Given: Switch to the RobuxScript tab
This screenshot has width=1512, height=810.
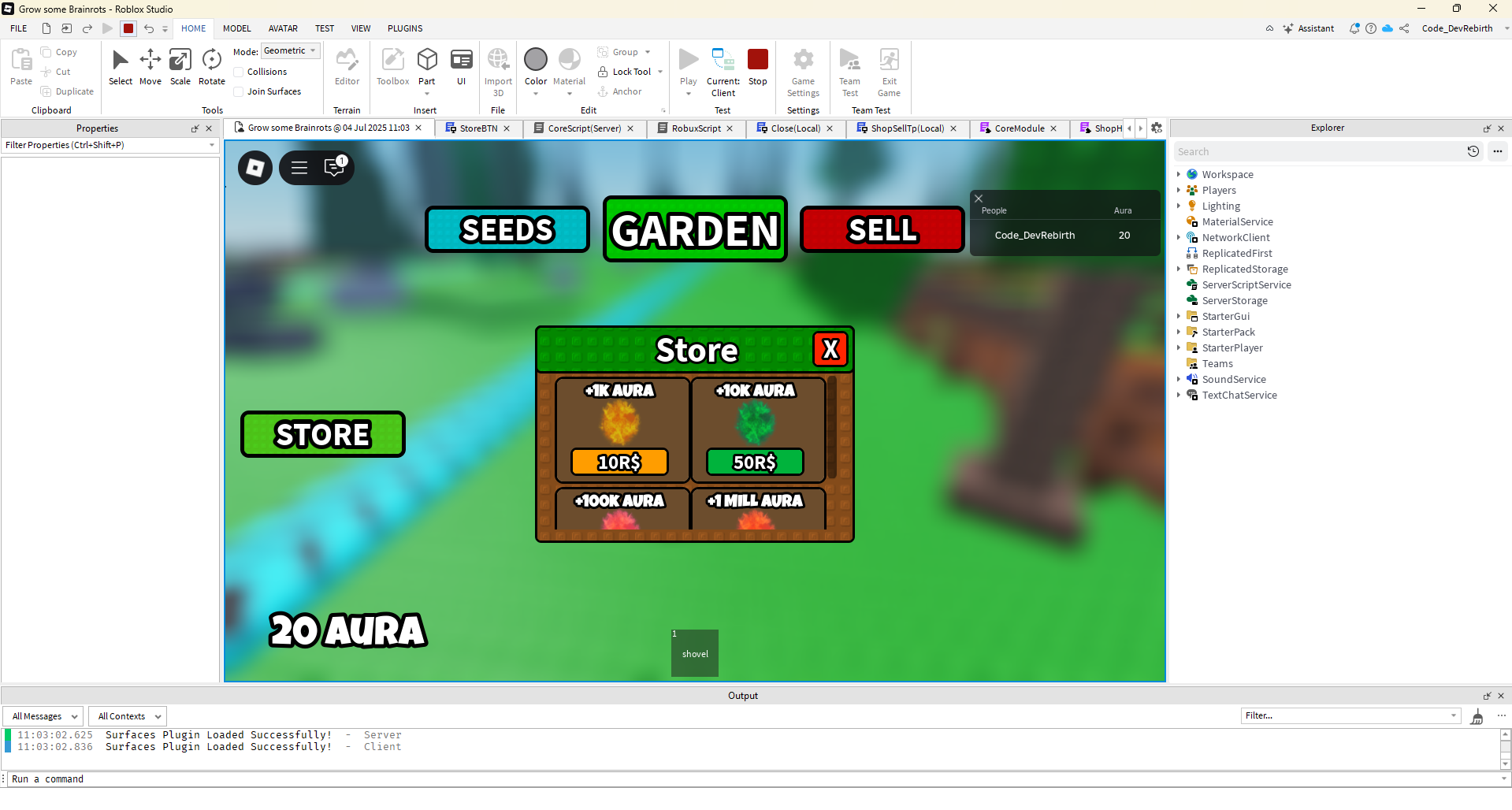Looking at the screenshot, I should coord(696,128).
